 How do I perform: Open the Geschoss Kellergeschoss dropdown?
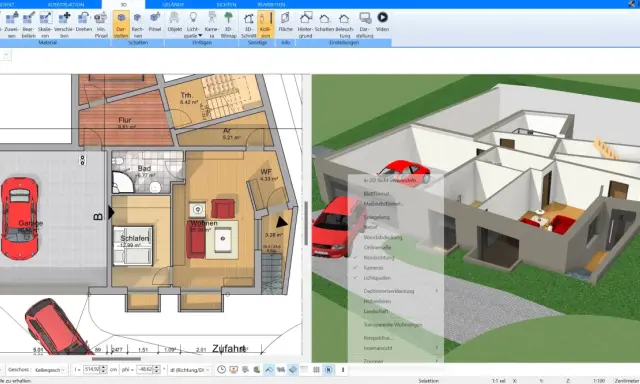[50, 370]
